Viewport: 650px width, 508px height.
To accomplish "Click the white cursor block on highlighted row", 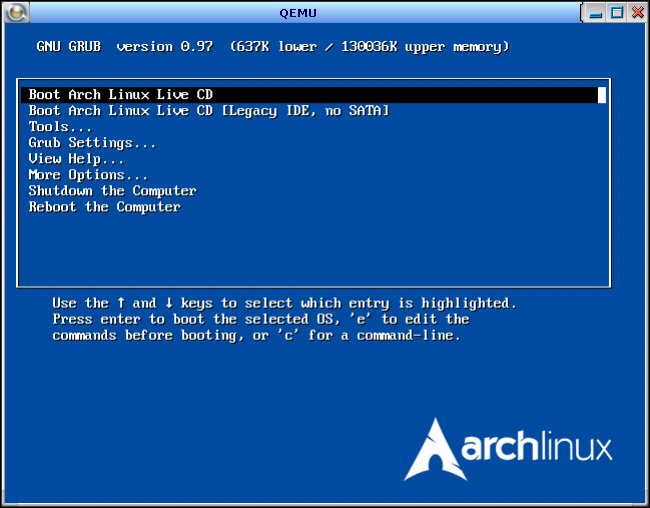I will tap(602, 95).
